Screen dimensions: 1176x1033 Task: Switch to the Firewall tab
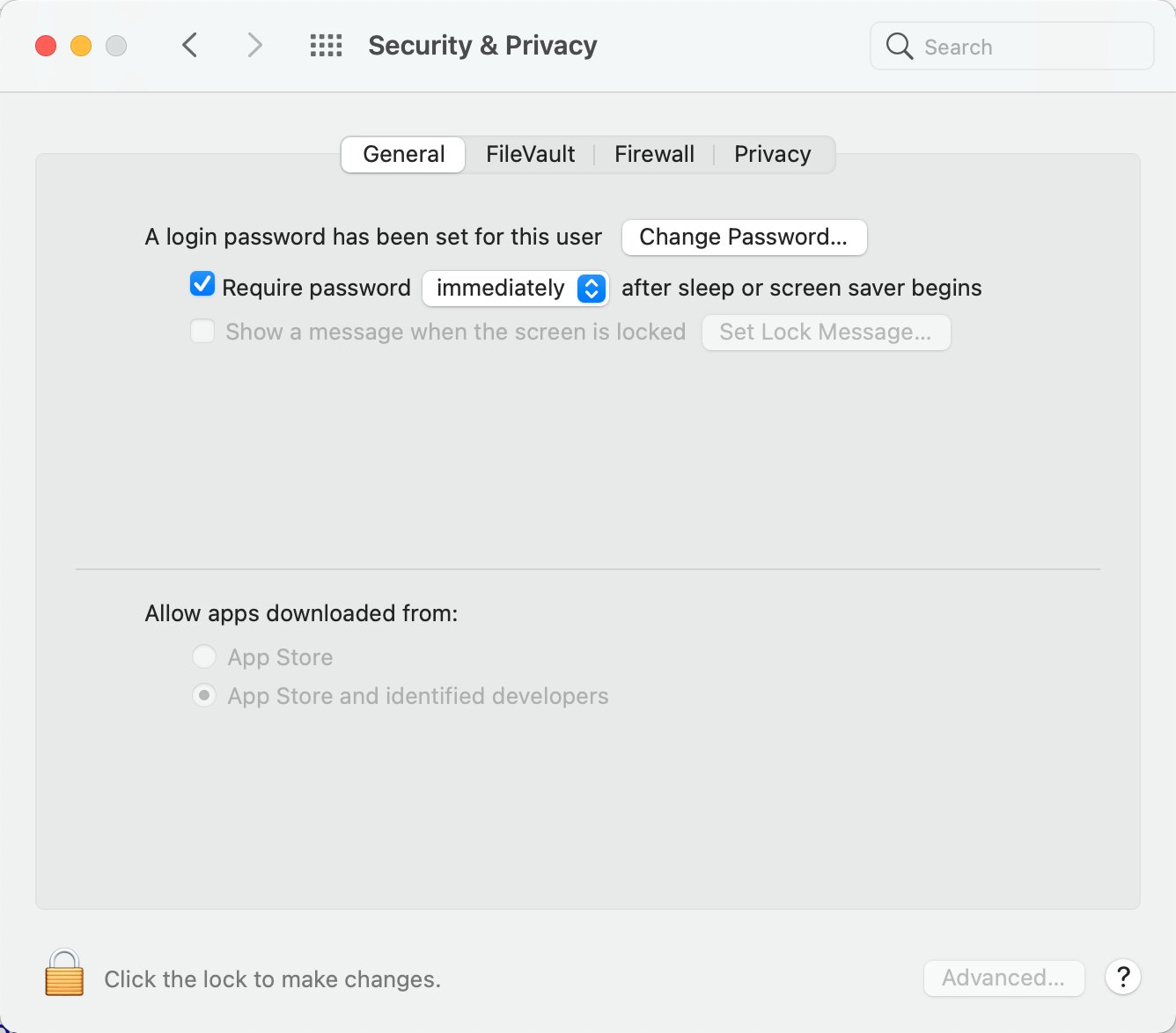654,155
